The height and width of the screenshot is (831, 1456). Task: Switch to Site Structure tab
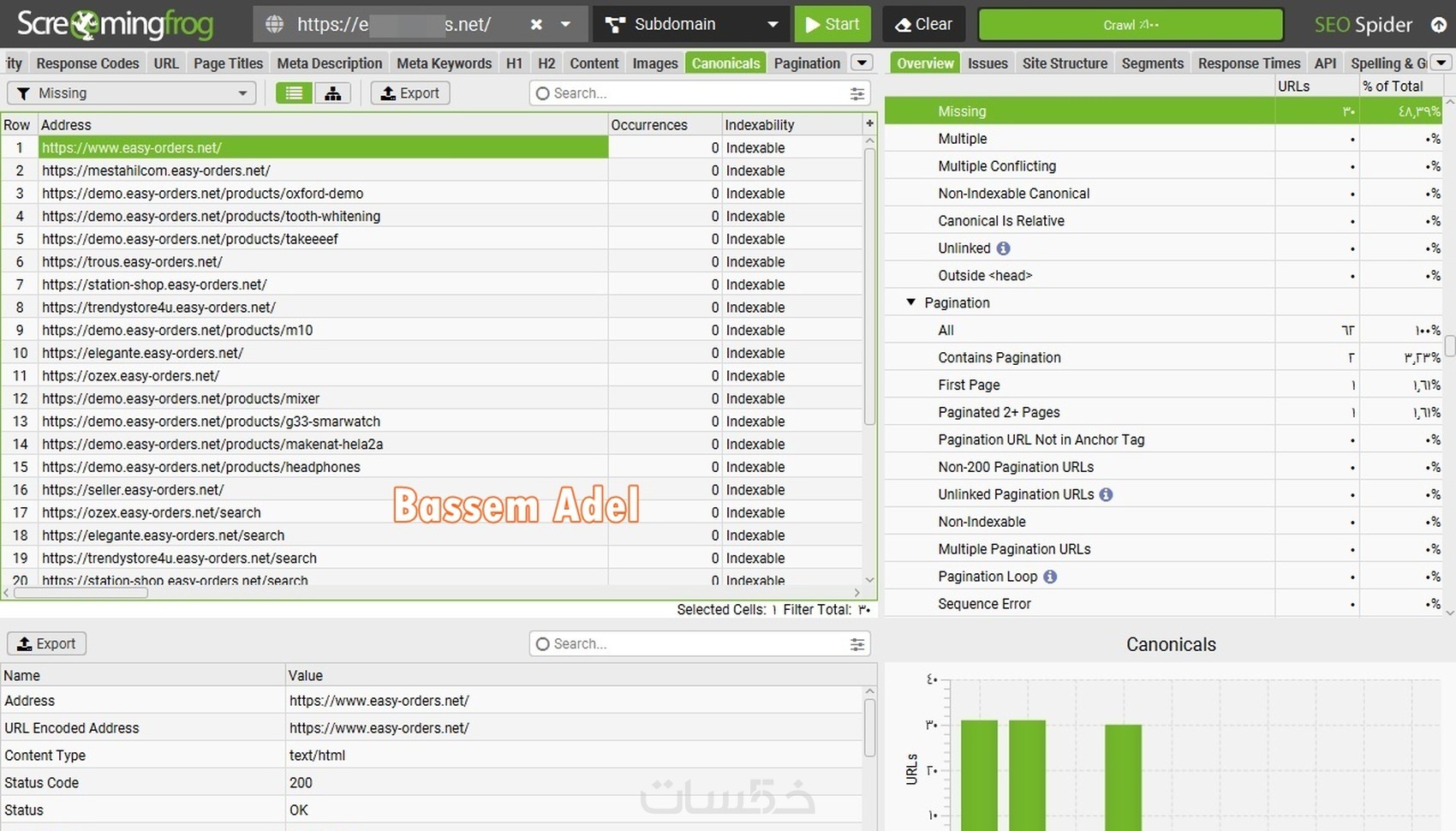point(1065,63)
